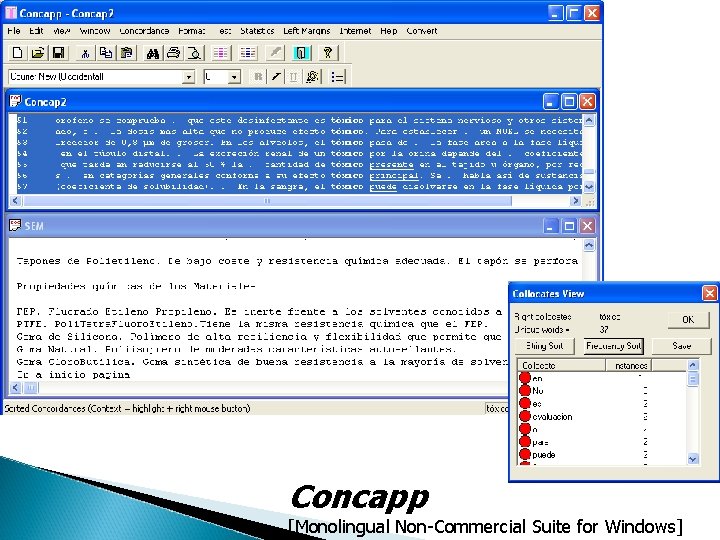This screenshot has width=720, height=540.
Task: Click the Instances column header
Action: [628, 366]
